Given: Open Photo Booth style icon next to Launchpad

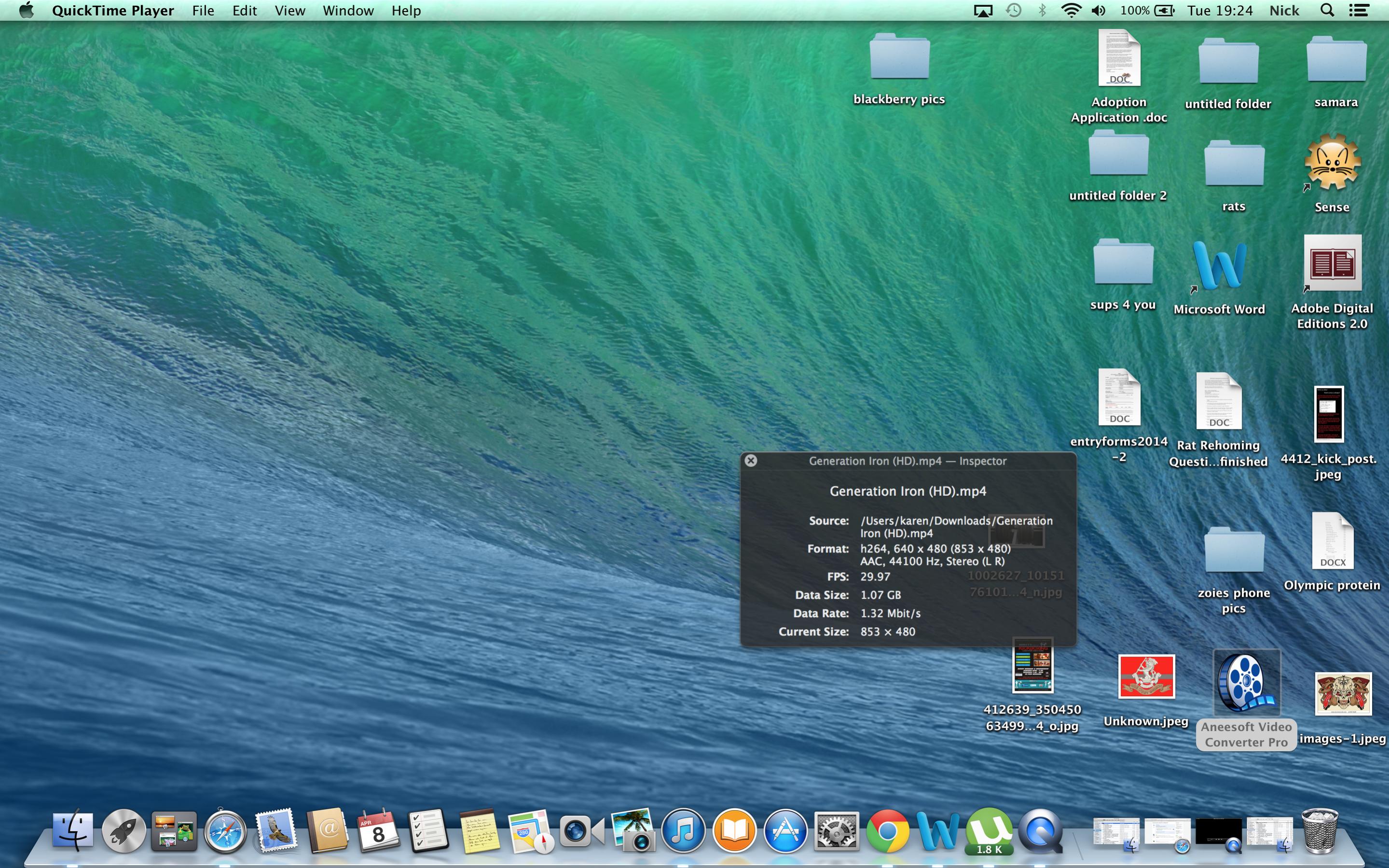Looking at the screenshot, I should 174,831.
